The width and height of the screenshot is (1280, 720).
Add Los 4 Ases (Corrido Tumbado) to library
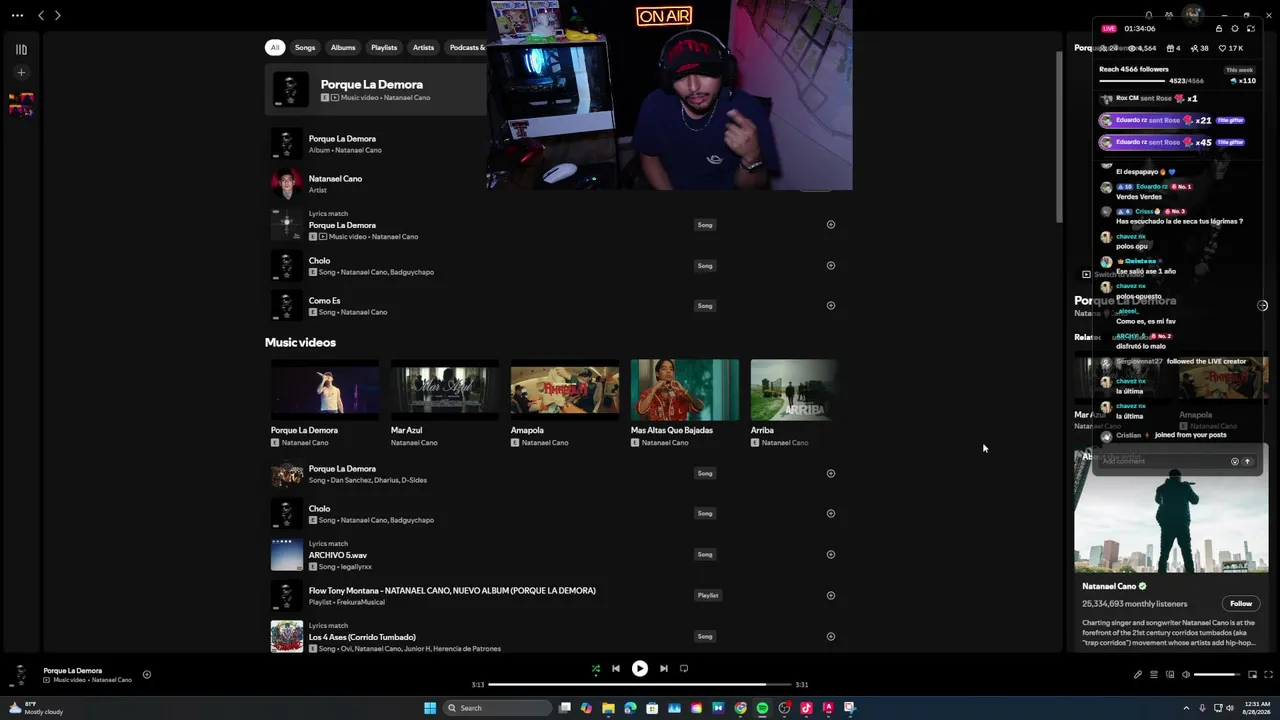tap(831, 637)
